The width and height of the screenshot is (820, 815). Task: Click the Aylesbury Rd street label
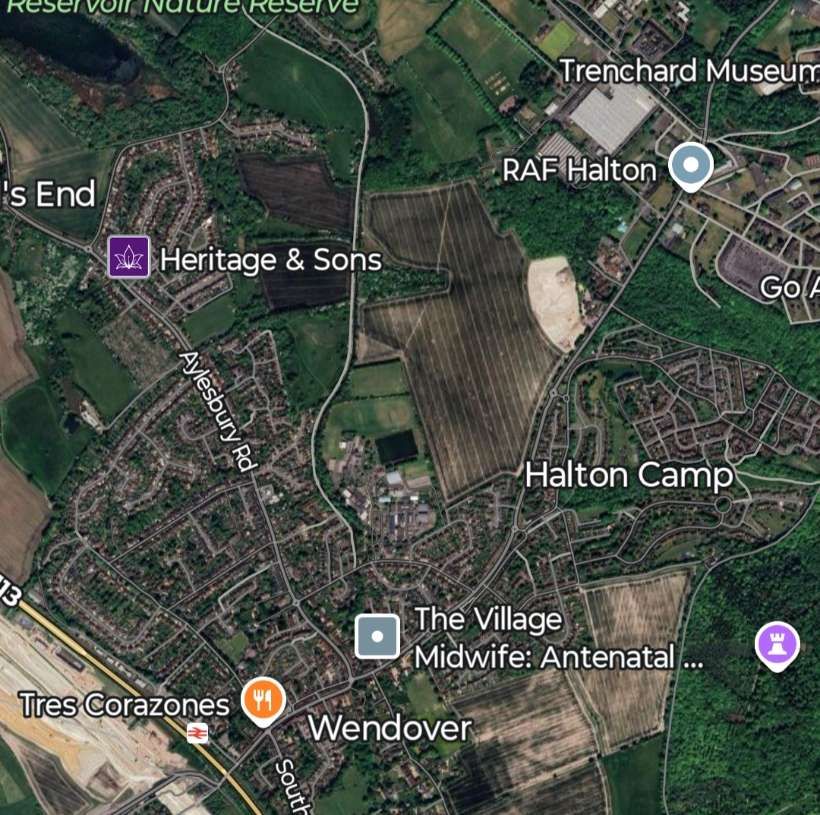click(219, 412)
